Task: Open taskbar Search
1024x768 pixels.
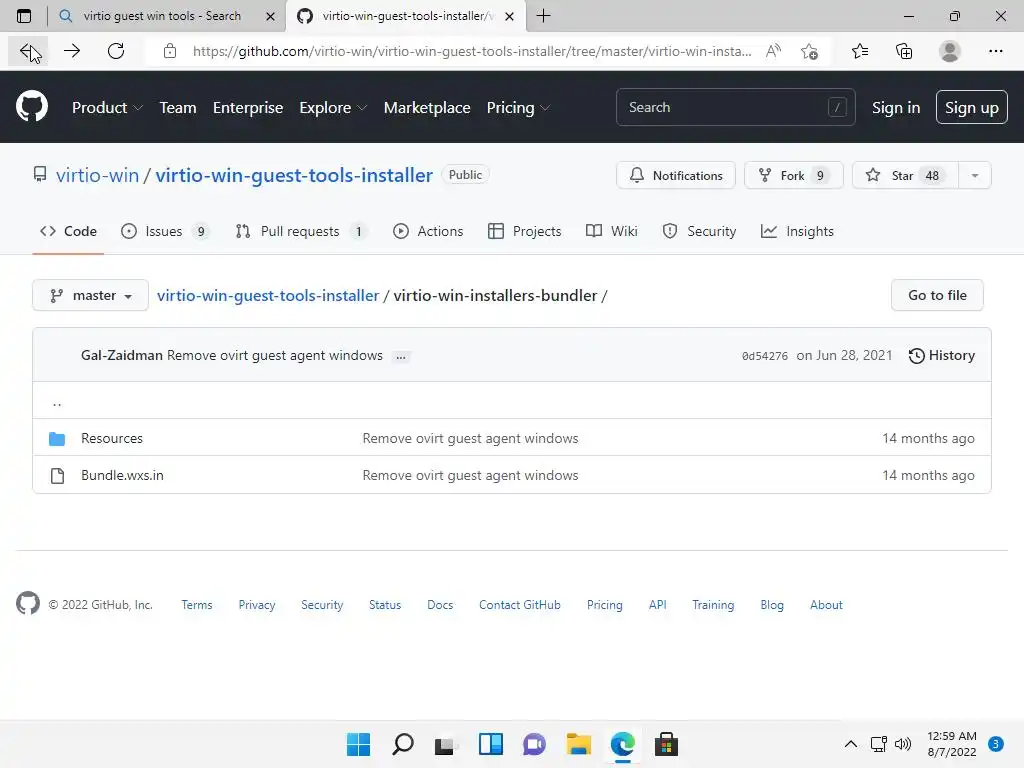Action: click(403, 744)
